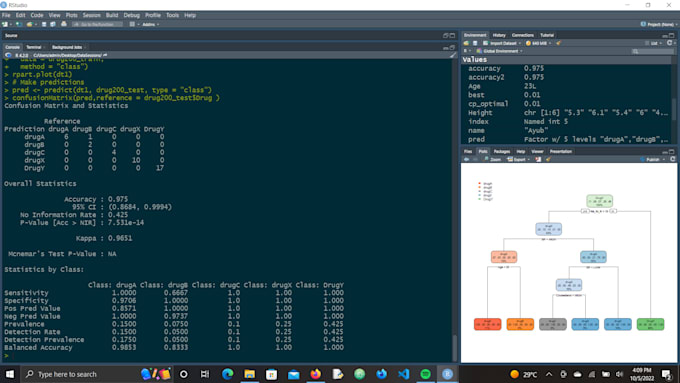Screen dimensions: 680x383
Task: Click the 'cp_optimal' variable row in Environment
Action: [566, 104]
